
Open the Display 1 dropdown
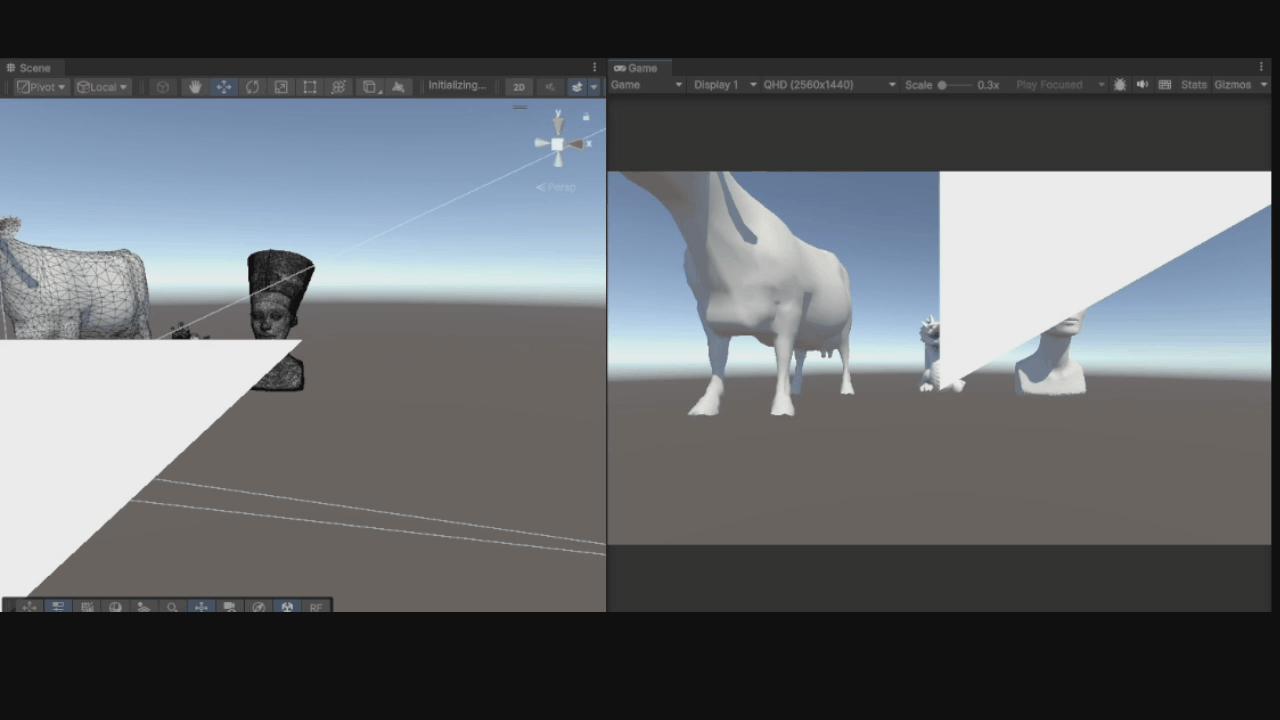click(x=725, y=85)
